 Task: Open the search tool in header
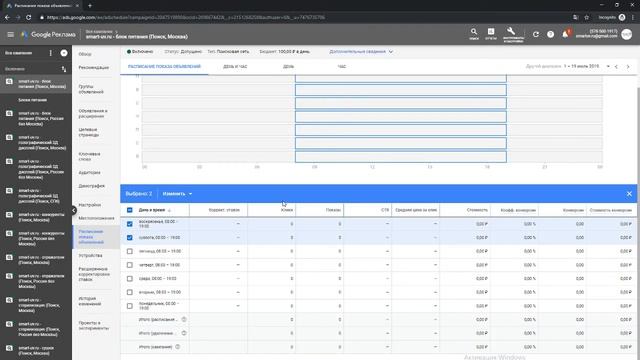pos(474,34)
